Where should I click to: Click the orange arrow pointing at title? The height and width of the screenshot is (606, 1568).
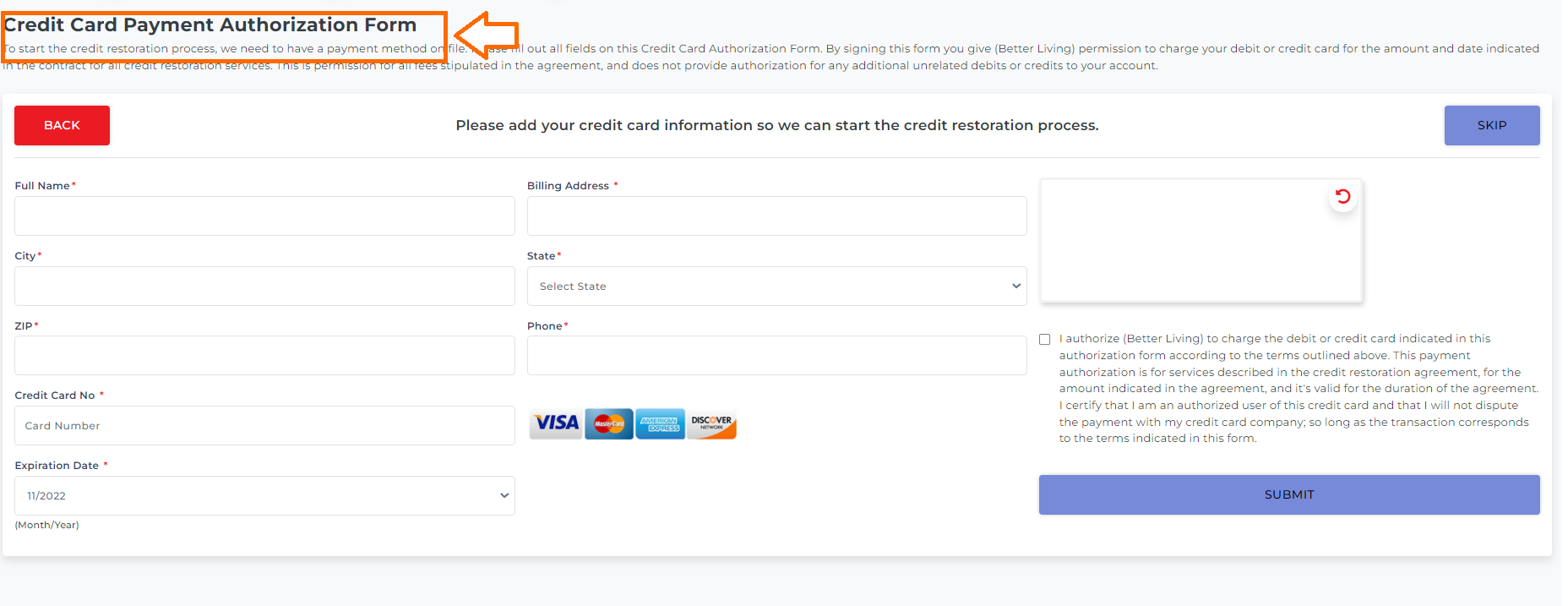(487, 35)
